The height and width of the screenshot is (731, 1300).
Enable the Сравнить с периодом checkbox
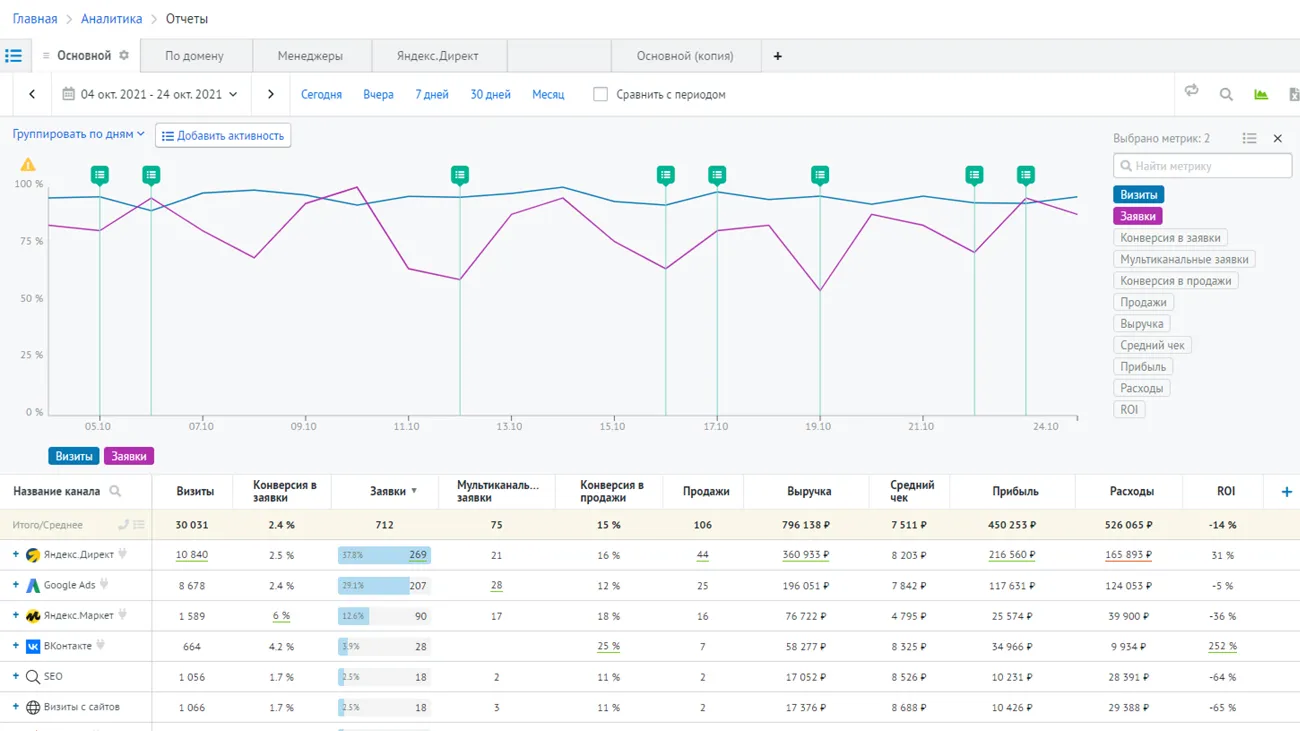(600, 95)
